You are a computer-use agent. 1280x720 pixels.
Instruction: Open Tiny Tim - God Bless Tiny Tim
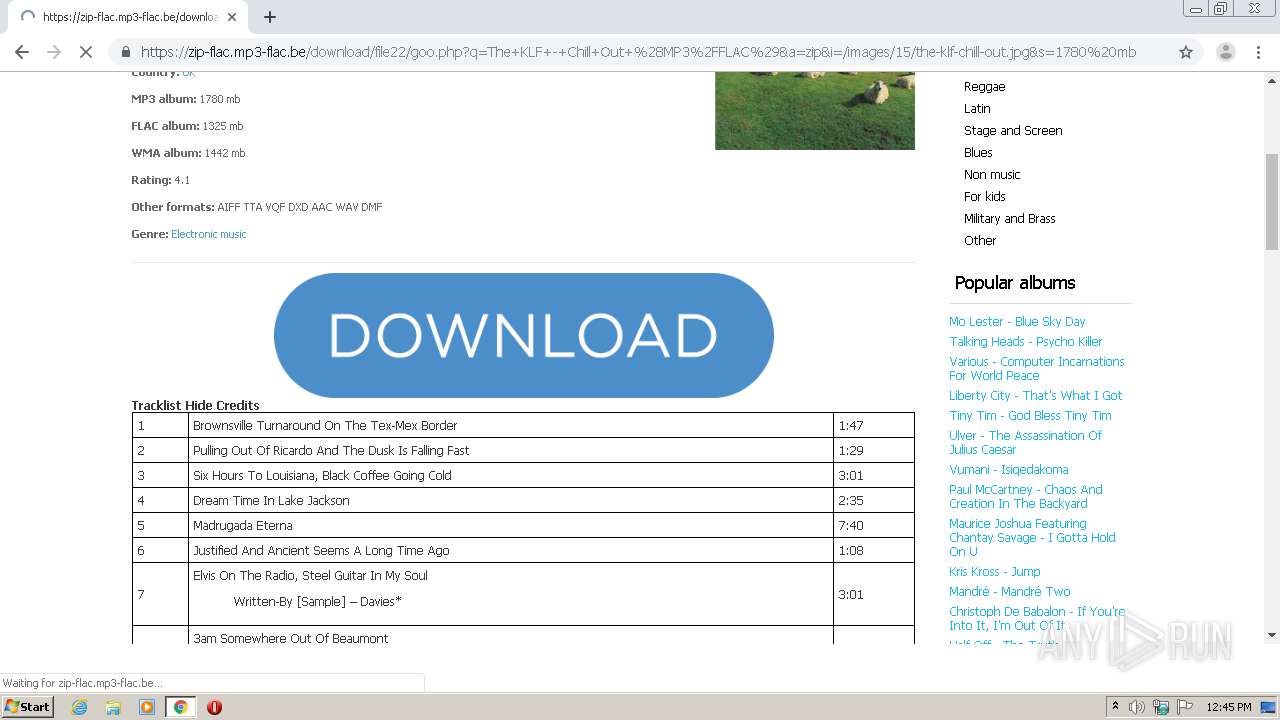point(1030,416)
